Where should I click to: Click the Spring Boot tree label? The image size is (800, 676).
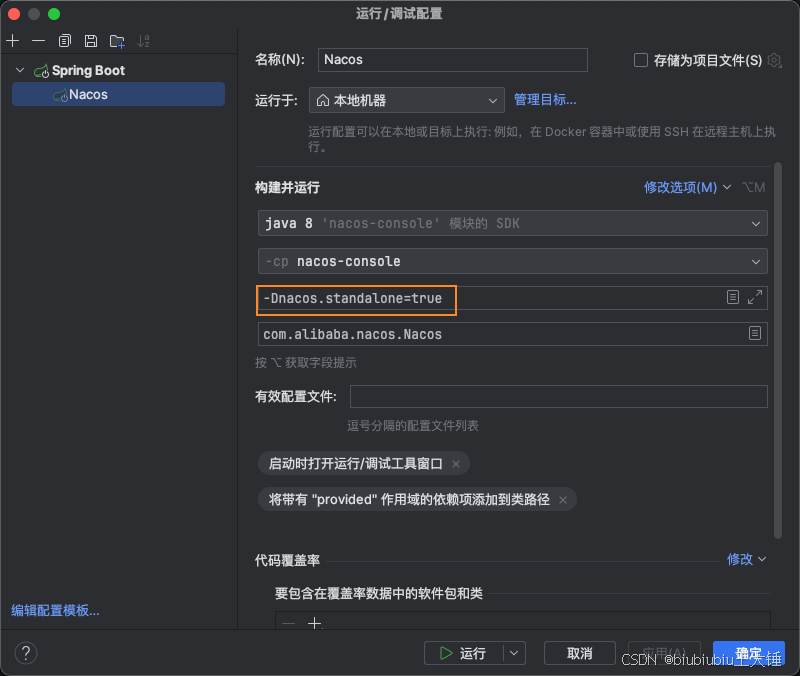(88, 70)
